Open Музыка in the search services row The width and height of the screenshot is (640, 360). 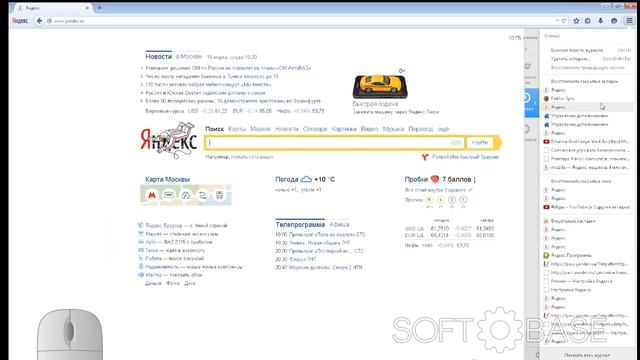[393, 129]
